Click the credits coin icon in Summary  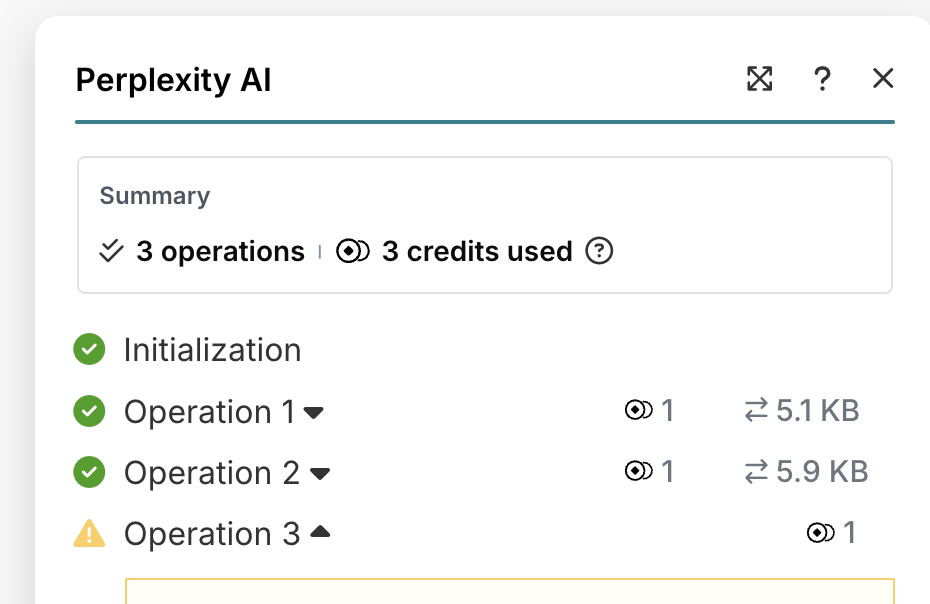(x=353, y=251)
